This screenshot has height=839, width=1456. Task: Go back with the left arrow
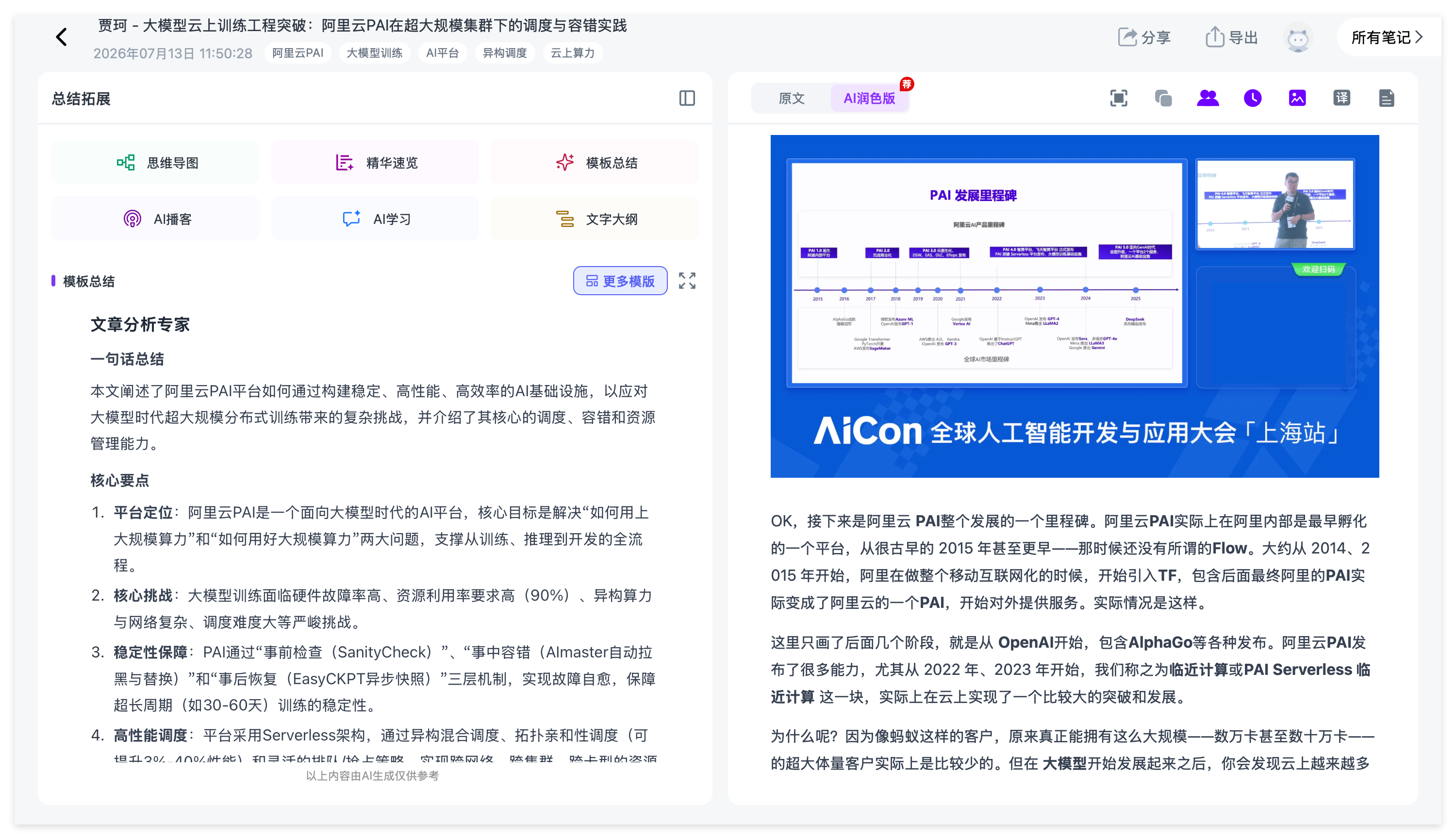click(62, 37)
